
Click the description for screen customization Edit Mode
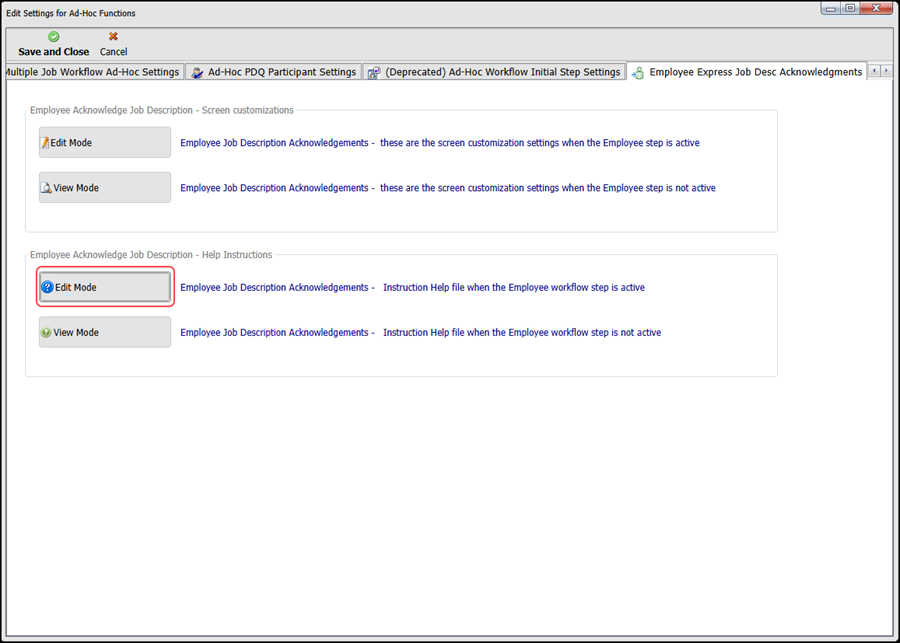(439, 143)
